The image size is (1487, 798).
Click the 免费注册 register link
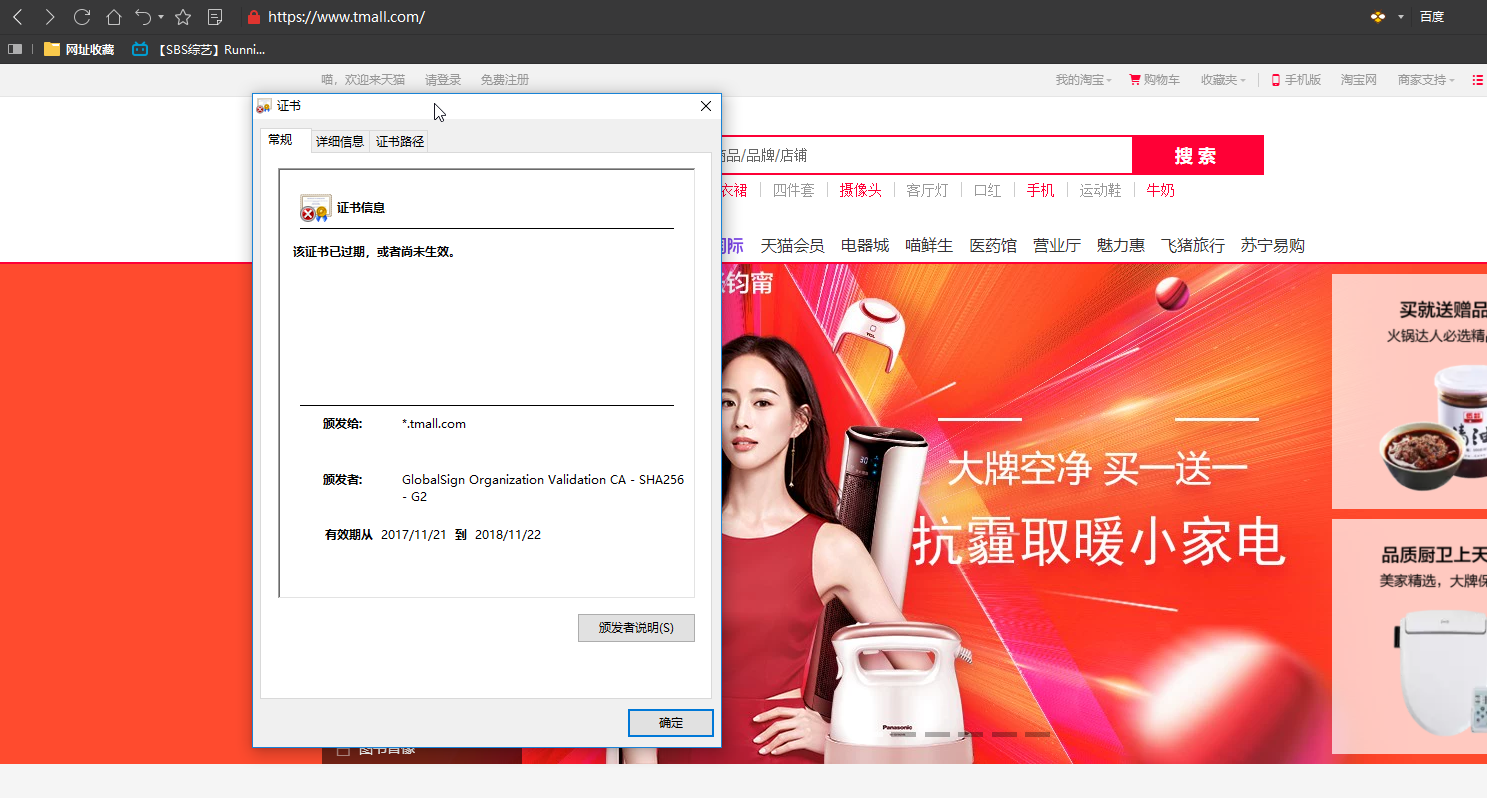tap(504, 80)
